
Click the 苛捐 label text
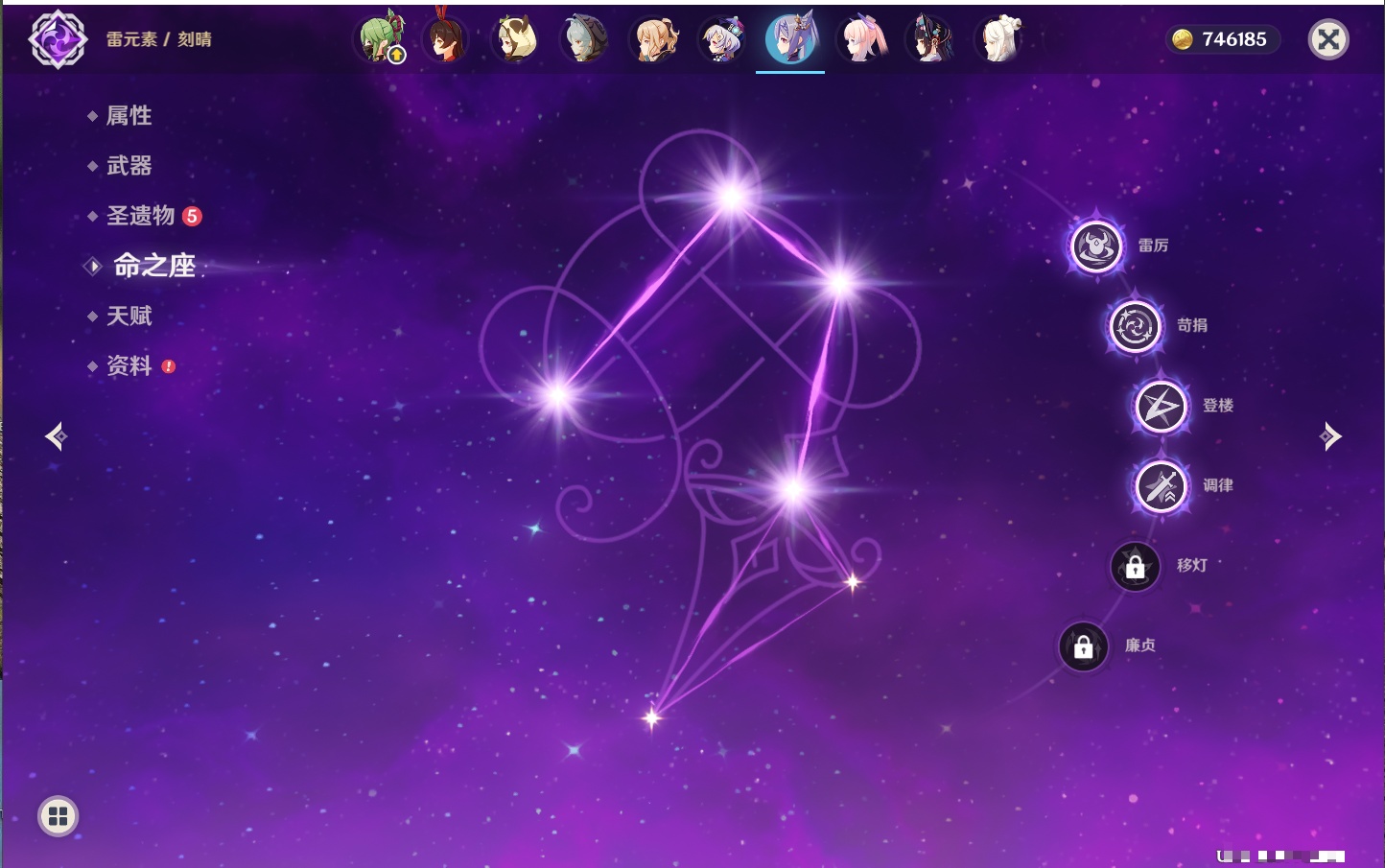pyautogui.click(x=1192, y=325)
